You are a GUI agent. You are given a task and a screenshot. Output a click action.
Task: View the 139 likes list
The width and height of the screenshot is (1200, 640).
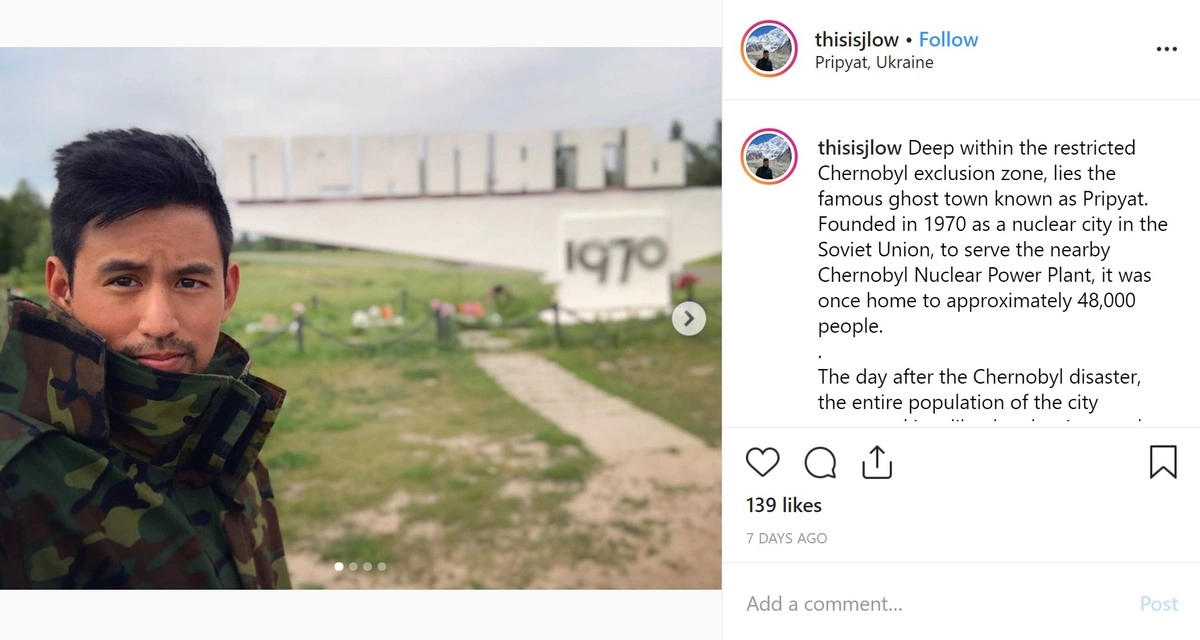click(784, 505)
